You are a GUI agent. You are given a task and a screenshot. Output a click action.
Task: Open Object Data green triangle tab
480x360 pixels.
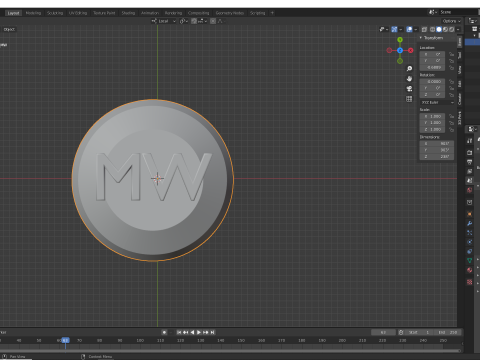[469, 261]
